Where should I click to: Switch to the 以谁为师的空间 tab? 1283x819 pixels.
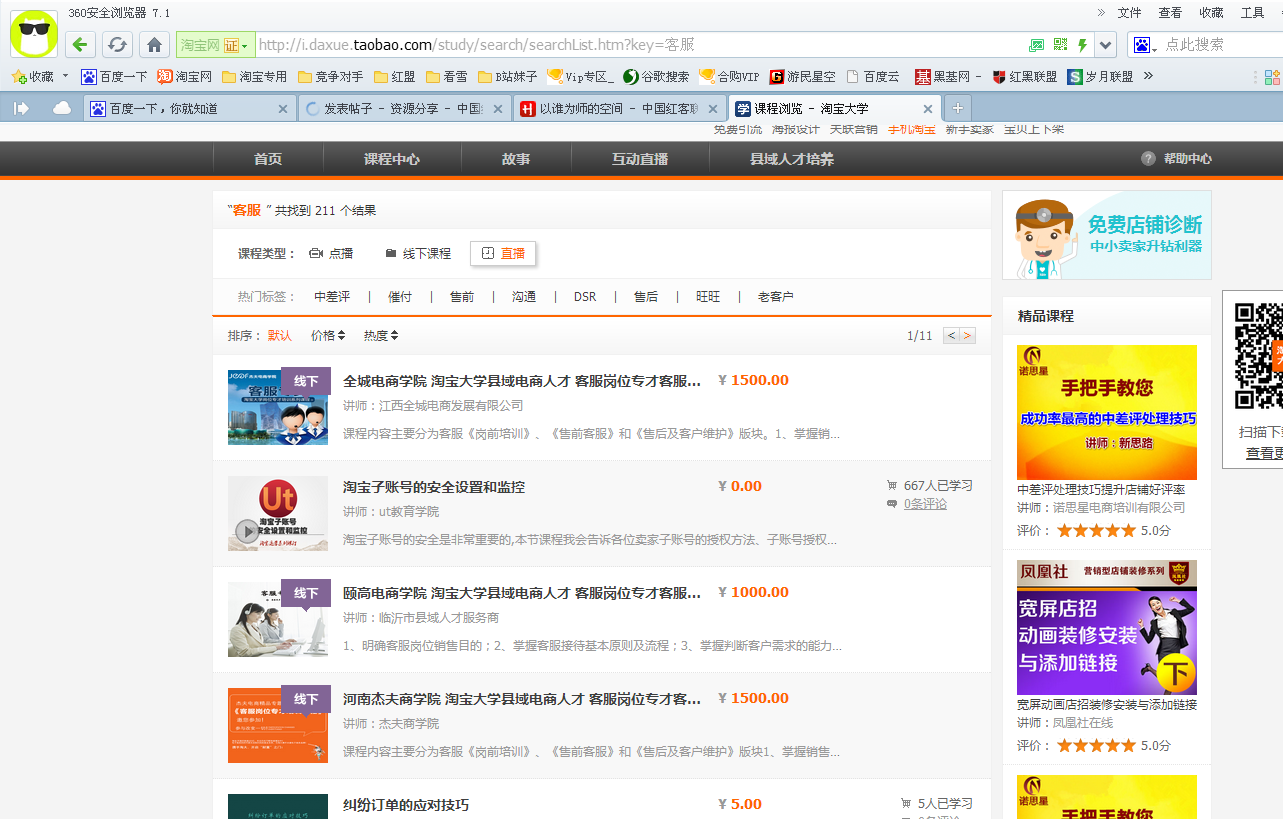[x=619, y=108]
